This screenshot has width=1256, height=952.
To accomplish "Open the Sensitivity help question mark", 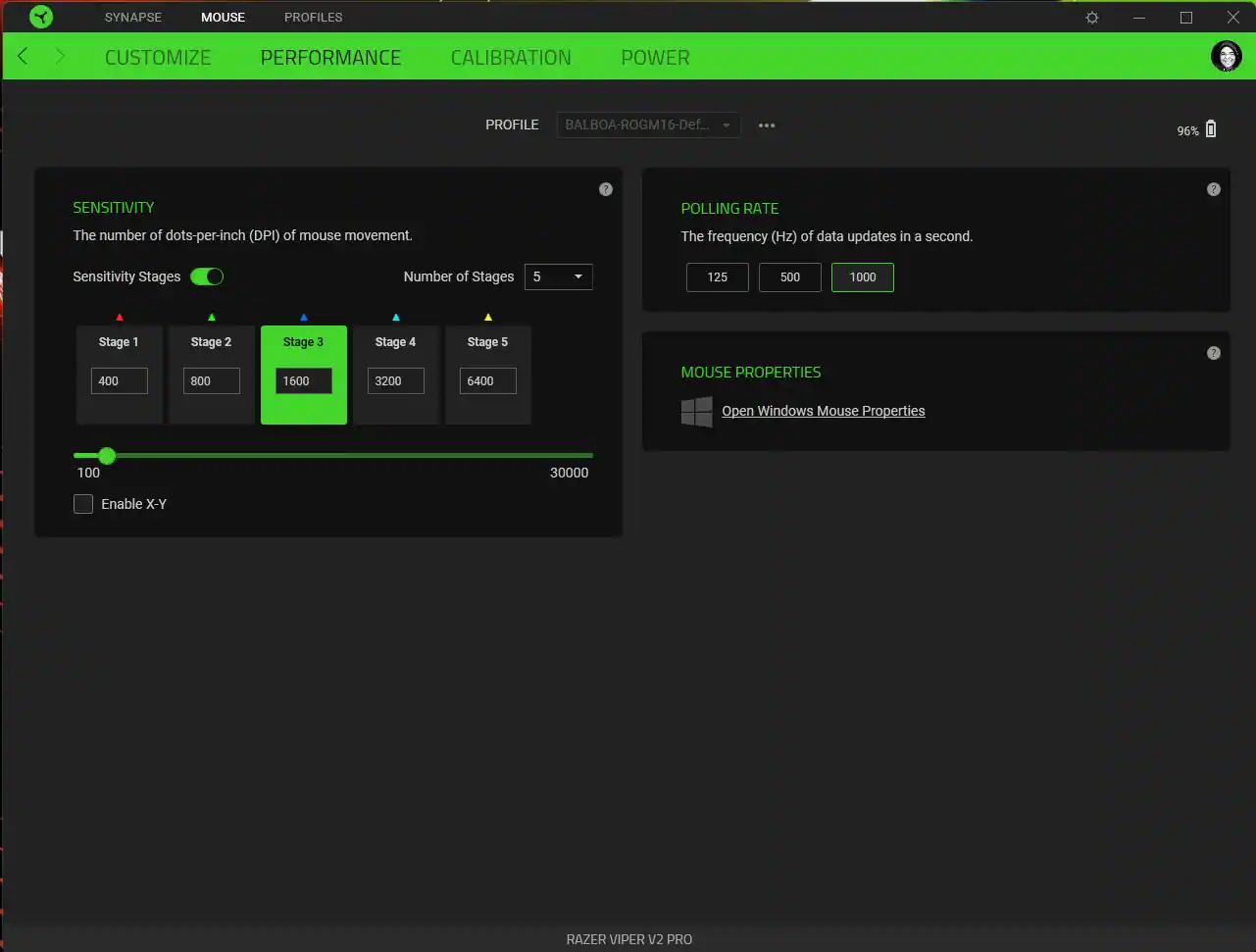I will coord(606,189).
